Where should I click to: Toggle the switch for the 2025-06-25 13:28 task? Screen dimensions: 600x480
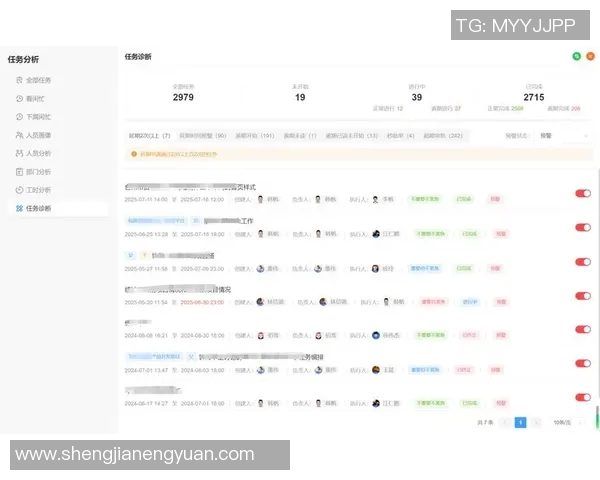(583, 227)
